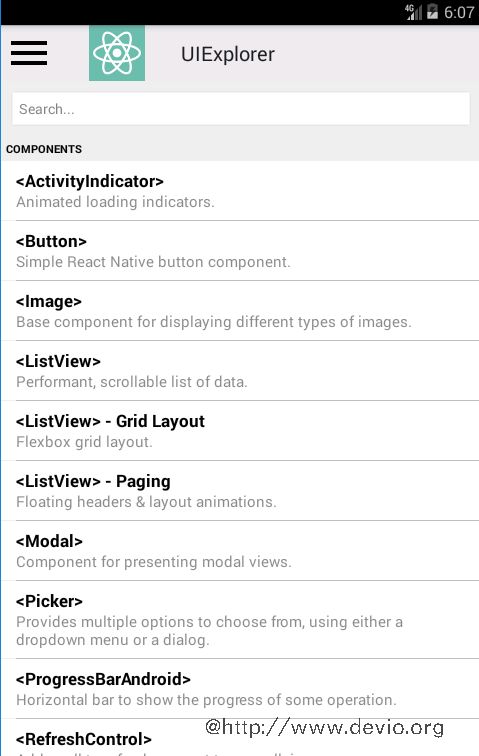The height and width of the screenshot is (756, 479).
Task: Open the Button component example
Action: point(240,251)
